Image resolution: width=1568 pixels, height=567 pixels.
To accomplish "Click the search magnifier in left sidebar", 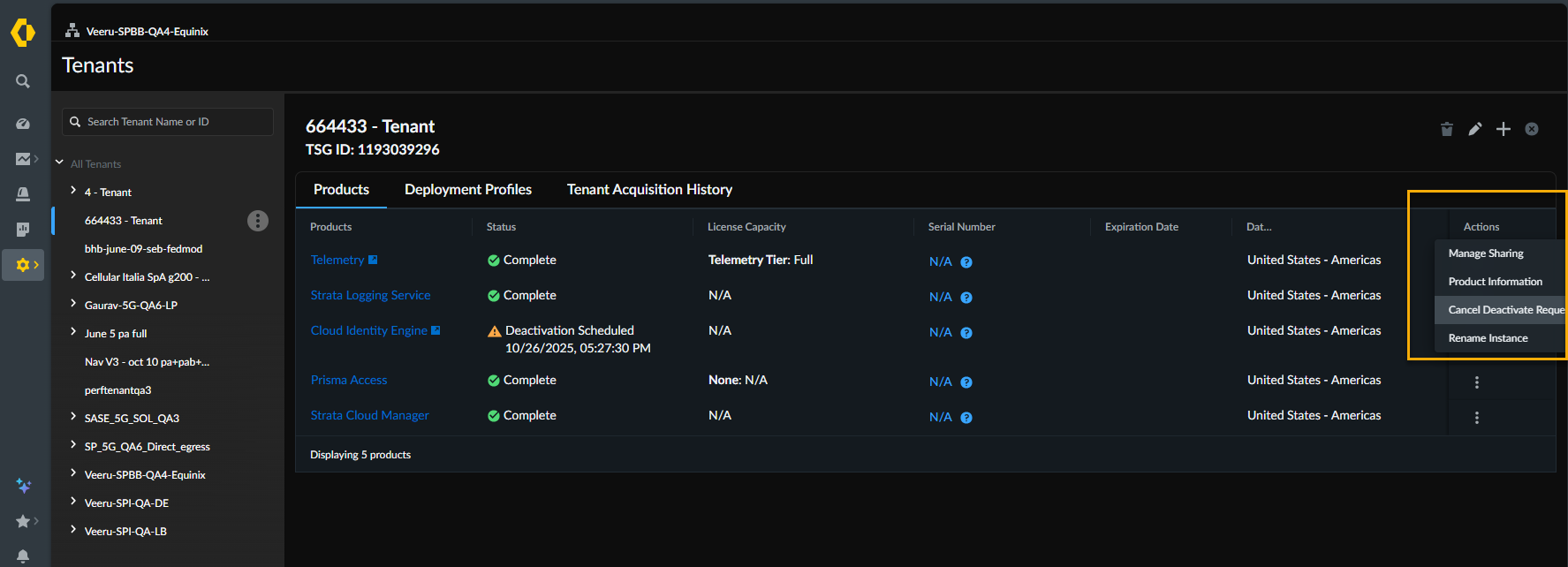I will [23, 81].
